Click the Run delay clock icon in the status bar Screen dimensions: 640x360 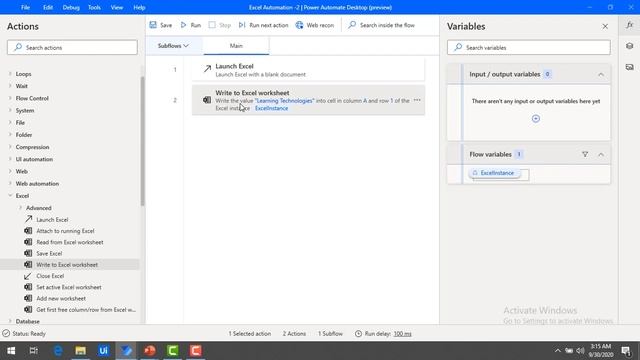[358, 333]
